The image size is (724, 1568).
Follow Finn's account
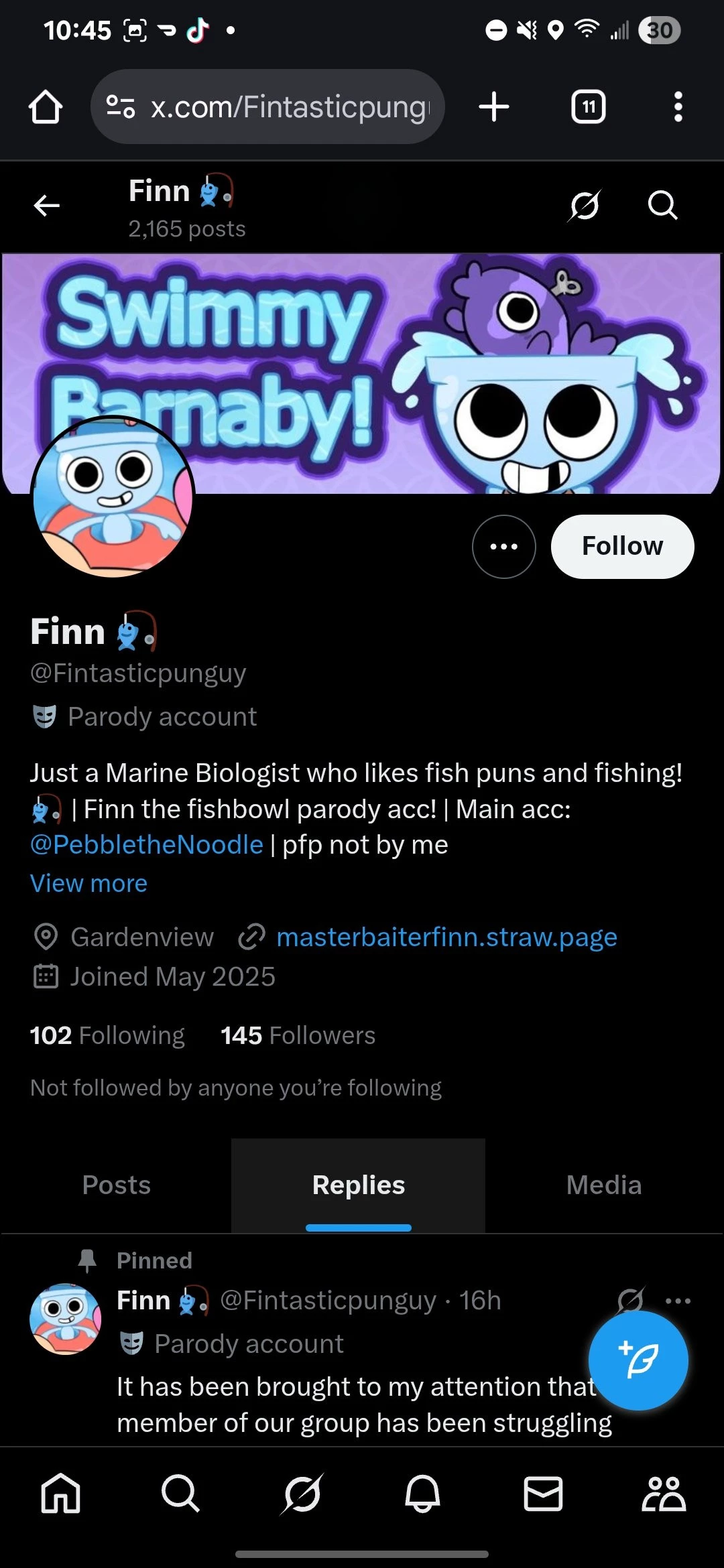[x=622, y=547]
